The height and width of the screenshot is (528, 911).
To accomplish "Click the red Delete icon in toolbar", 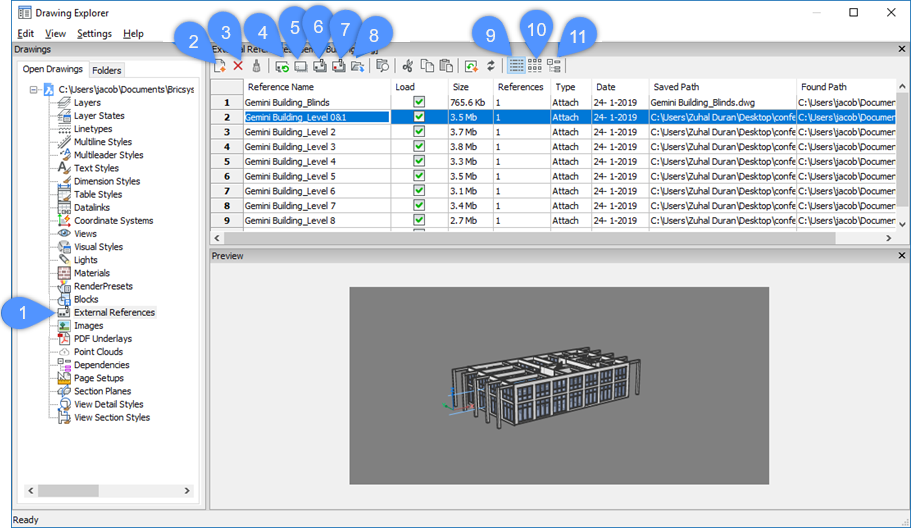I will click(x=238, y=66).
